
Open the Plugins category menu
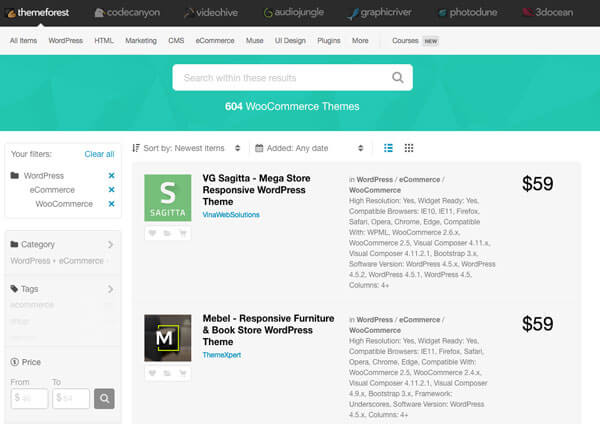329,41
